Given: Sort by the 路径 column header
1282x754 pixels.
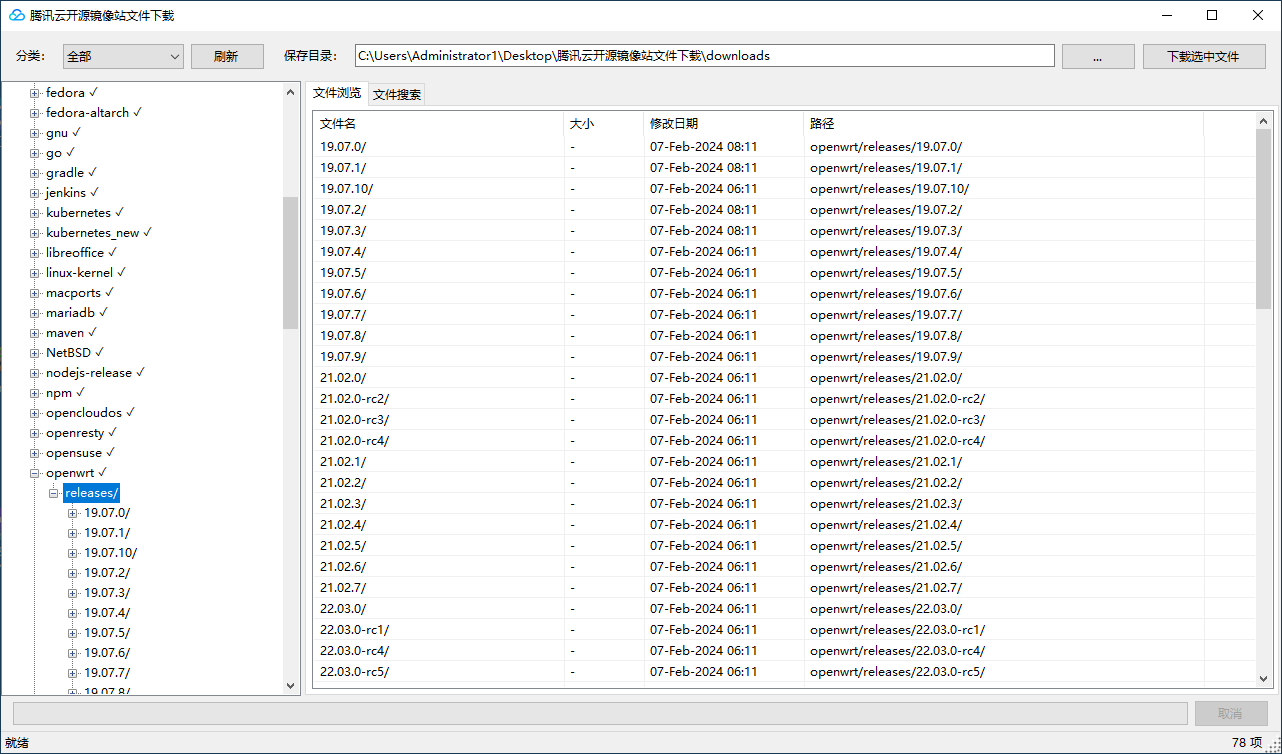Looking at the screenshot, I should 1004,123.
